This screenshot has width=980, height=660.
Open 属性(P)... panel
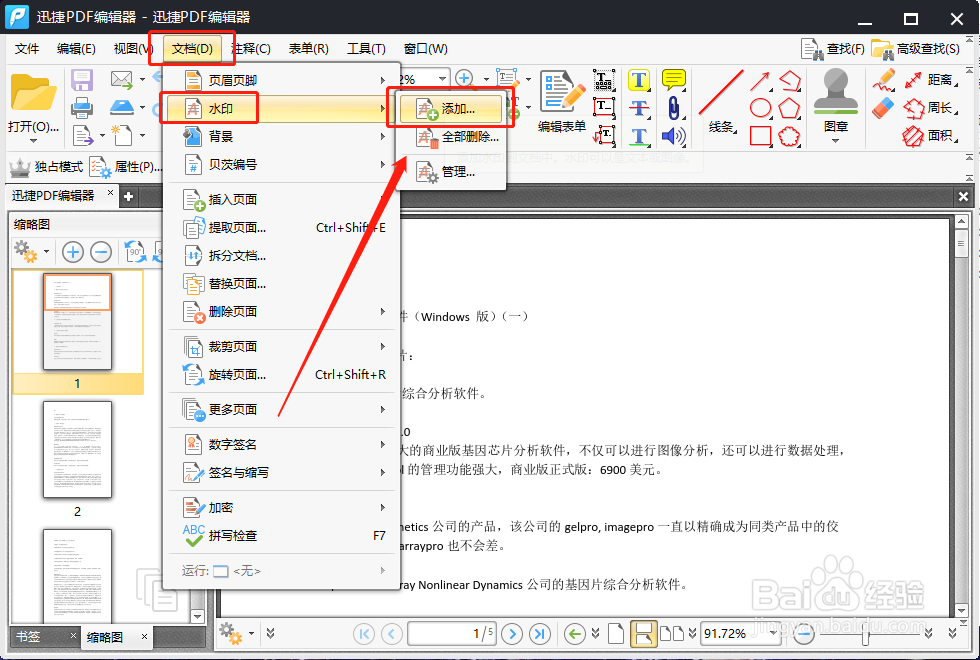point(126,167)
